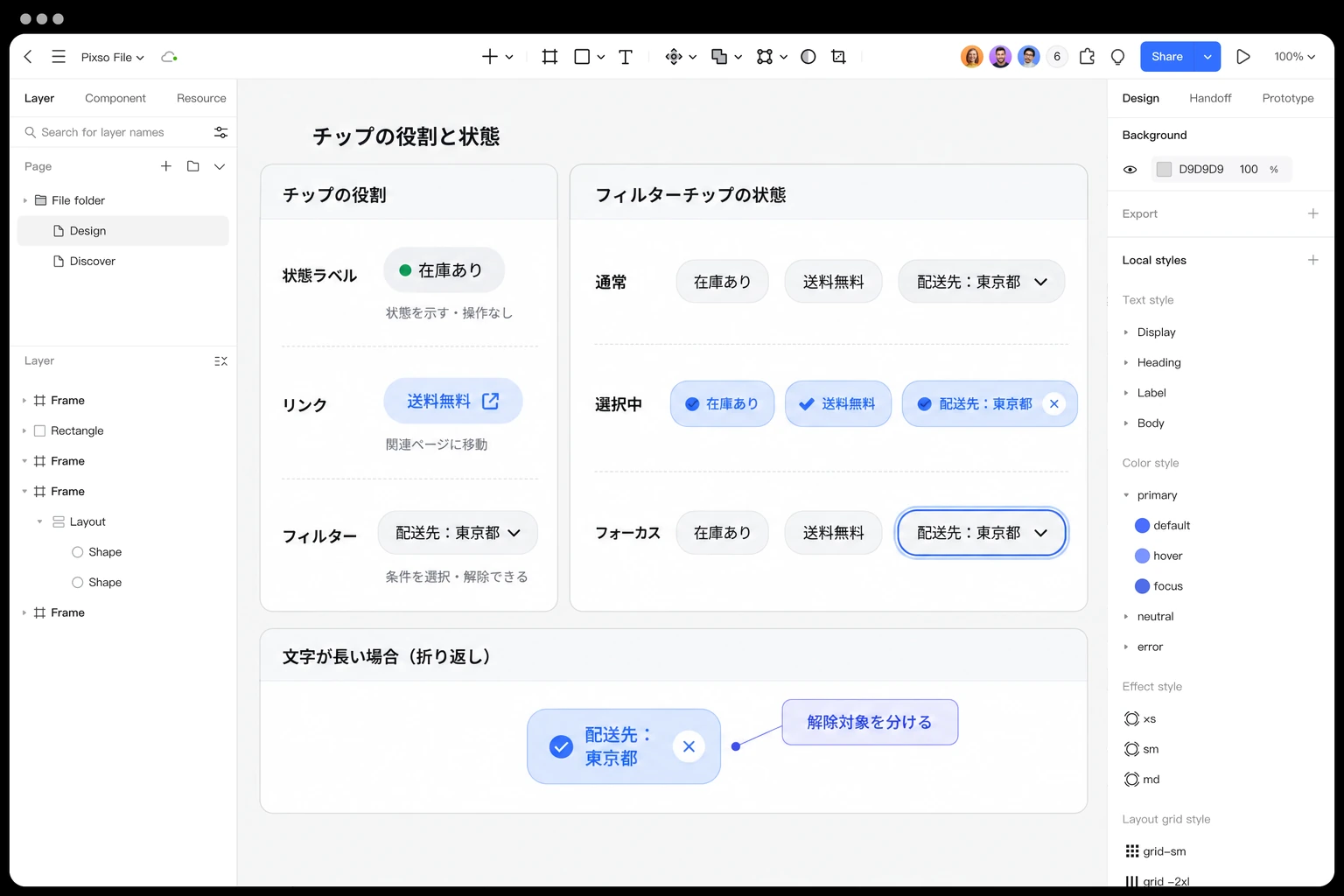The width and height of the screenshot is (1344, 896).
Task: Select the mask circle tool
Action: [x=808, y=57]
